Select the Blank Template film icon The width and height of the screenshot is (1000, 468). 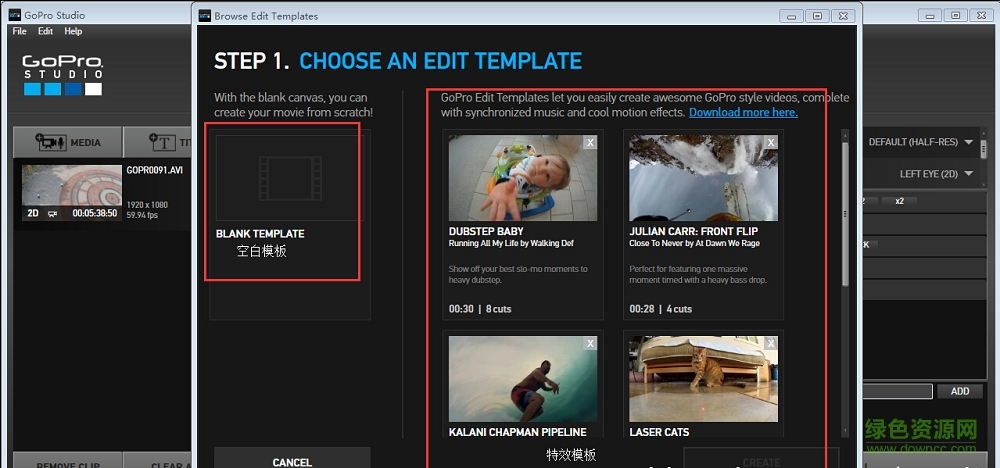point(289,175)
